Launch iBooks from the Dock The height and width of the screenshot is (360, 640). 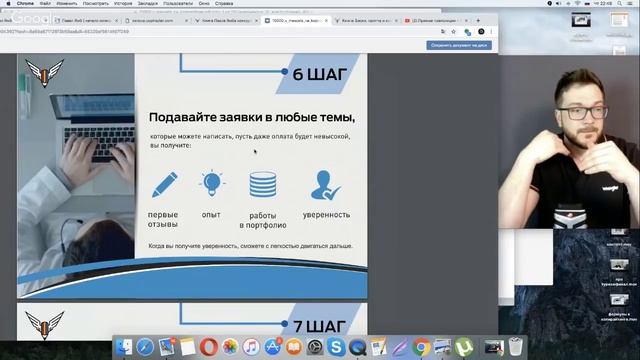tap(294, 347)
